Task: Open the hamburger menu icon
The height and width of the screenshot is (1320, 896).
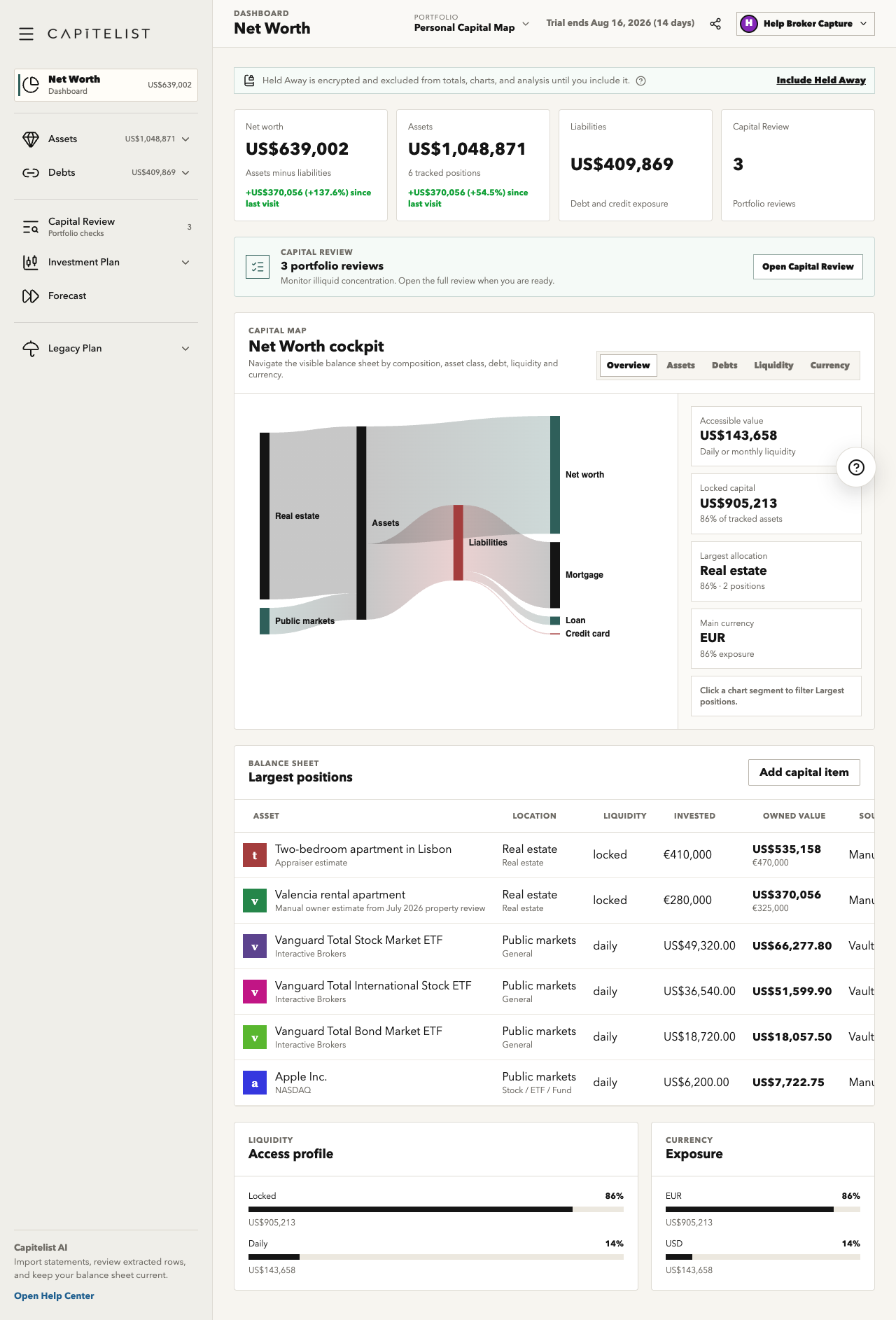Action: tap(27, 34)
